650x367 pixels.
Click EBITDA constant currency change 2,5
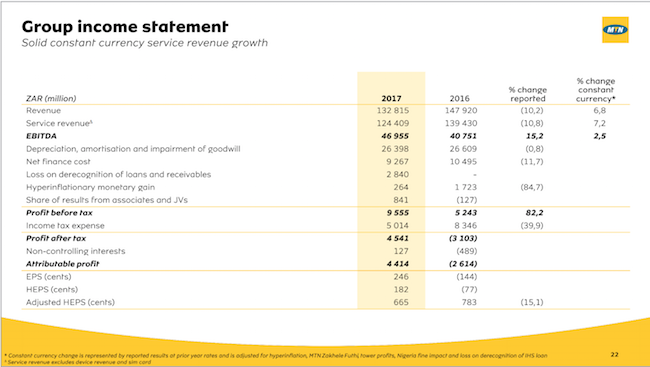click(x=599, y=136)
